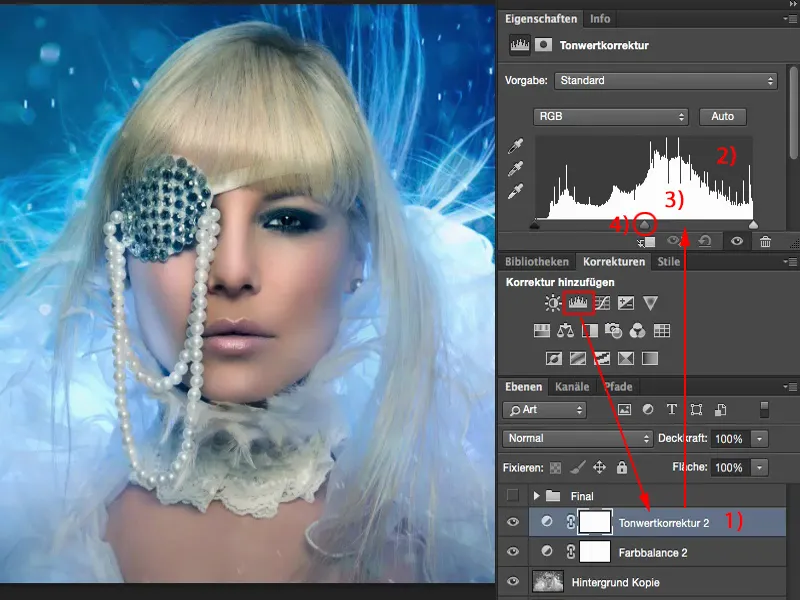Viewport: 800px width, 600px height.
Task: Clip adjustment to layer below
Action: point(646,242)
